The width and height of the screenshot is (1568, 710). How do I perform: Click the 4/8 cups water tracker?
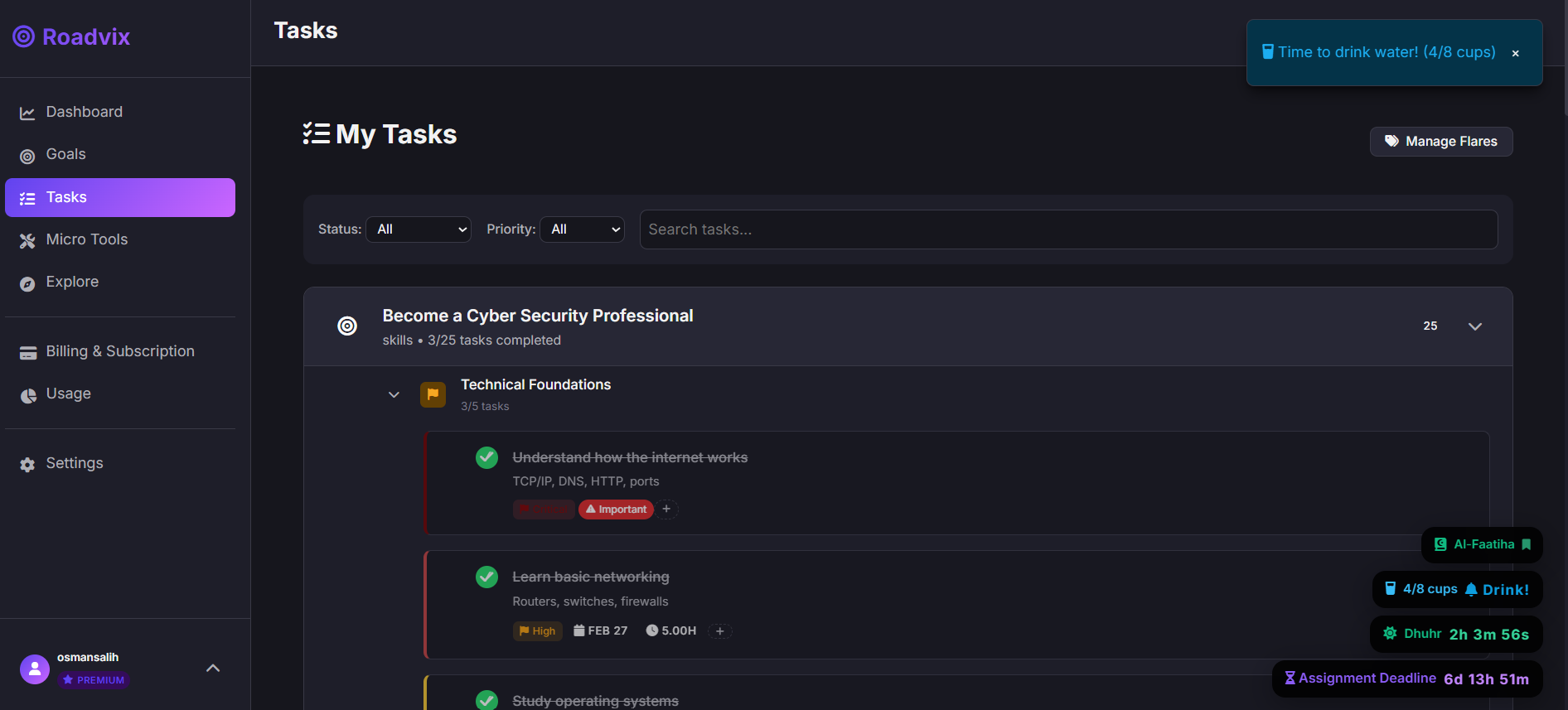click(x=1421, y=589)
